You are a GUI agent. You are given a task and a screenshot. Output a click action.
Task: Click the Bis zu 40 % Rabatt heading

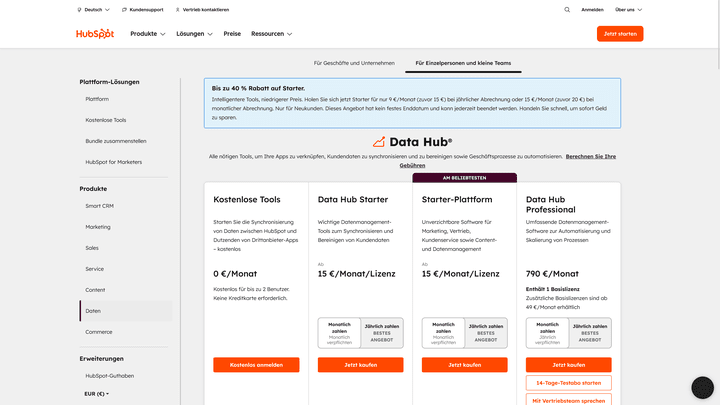coord(258,88)
